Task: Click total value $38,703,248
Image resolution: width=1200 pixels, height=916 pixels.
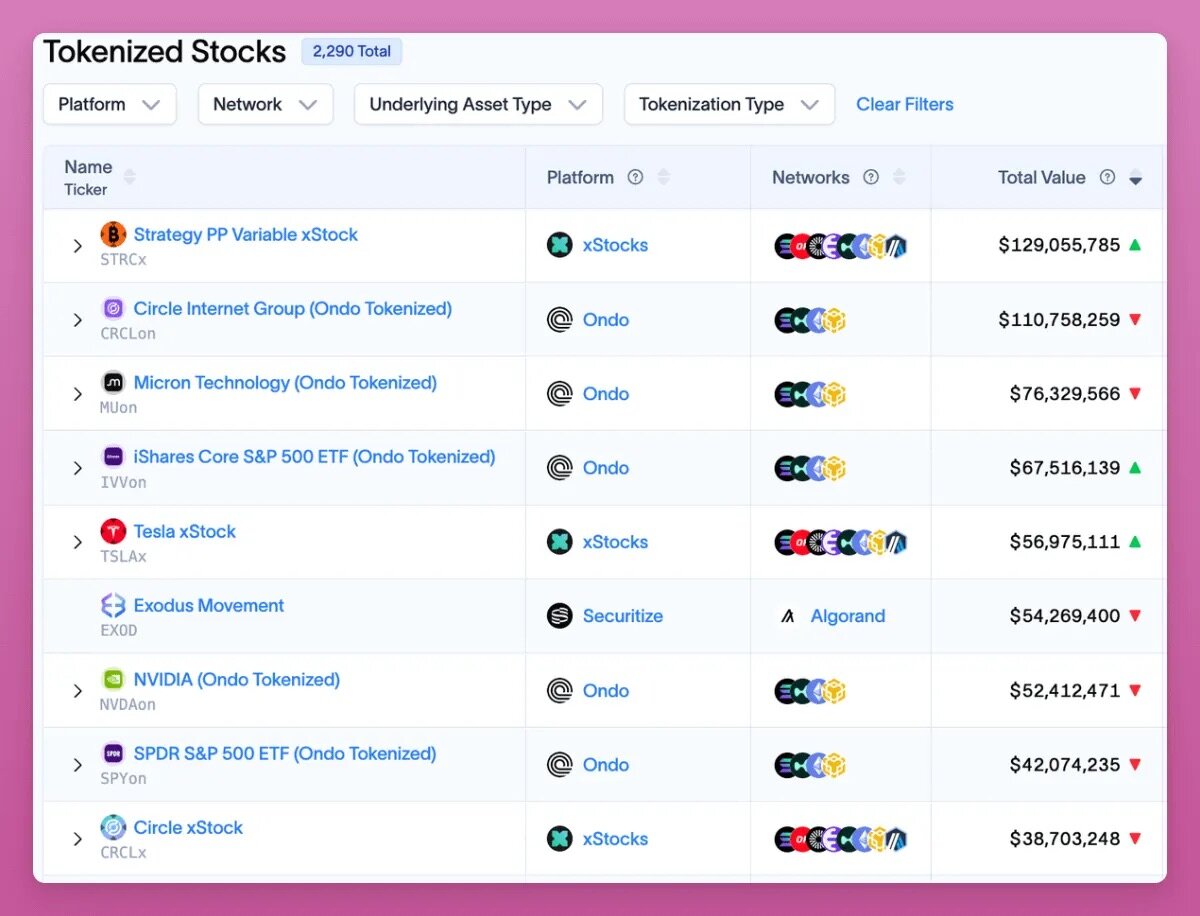Action: pyautogui.click(x=1065, y=839)
